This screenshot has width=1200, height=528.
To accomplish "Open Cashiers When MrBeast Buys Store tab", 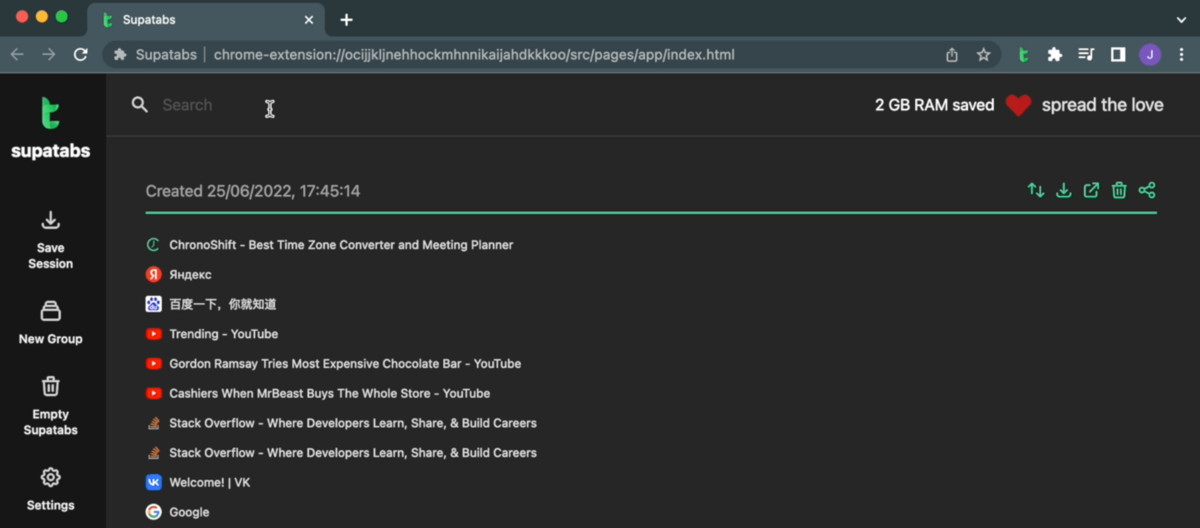I will pyautogui.click(x=329, y=394).
